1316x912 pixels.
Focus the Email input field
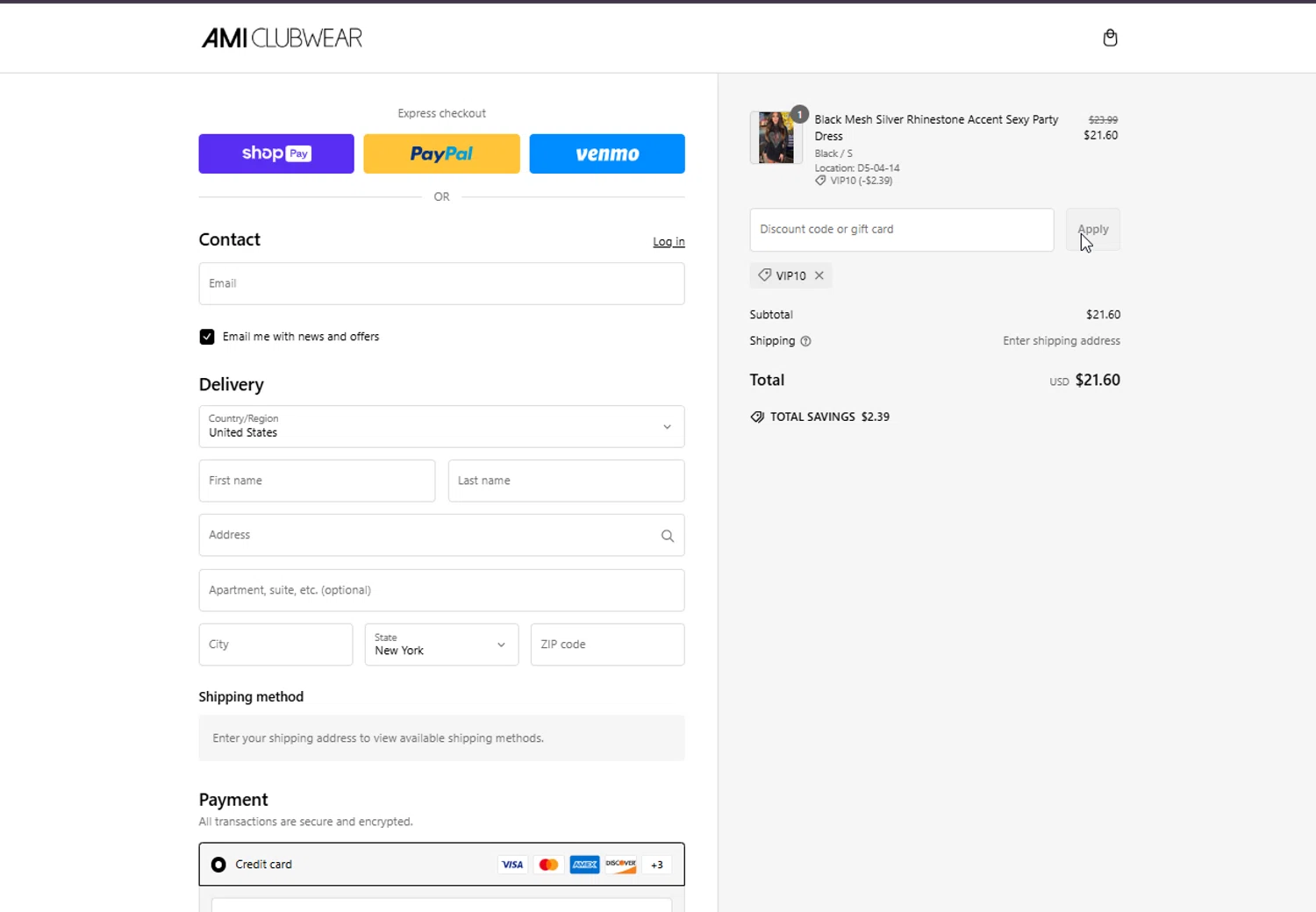pyautogui.click(x=441, y=284)
